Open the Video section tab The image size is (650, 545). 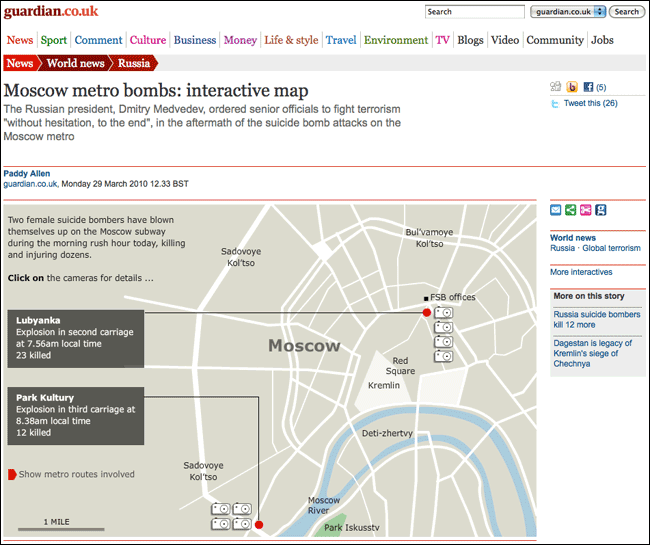(x=505, y=40)
